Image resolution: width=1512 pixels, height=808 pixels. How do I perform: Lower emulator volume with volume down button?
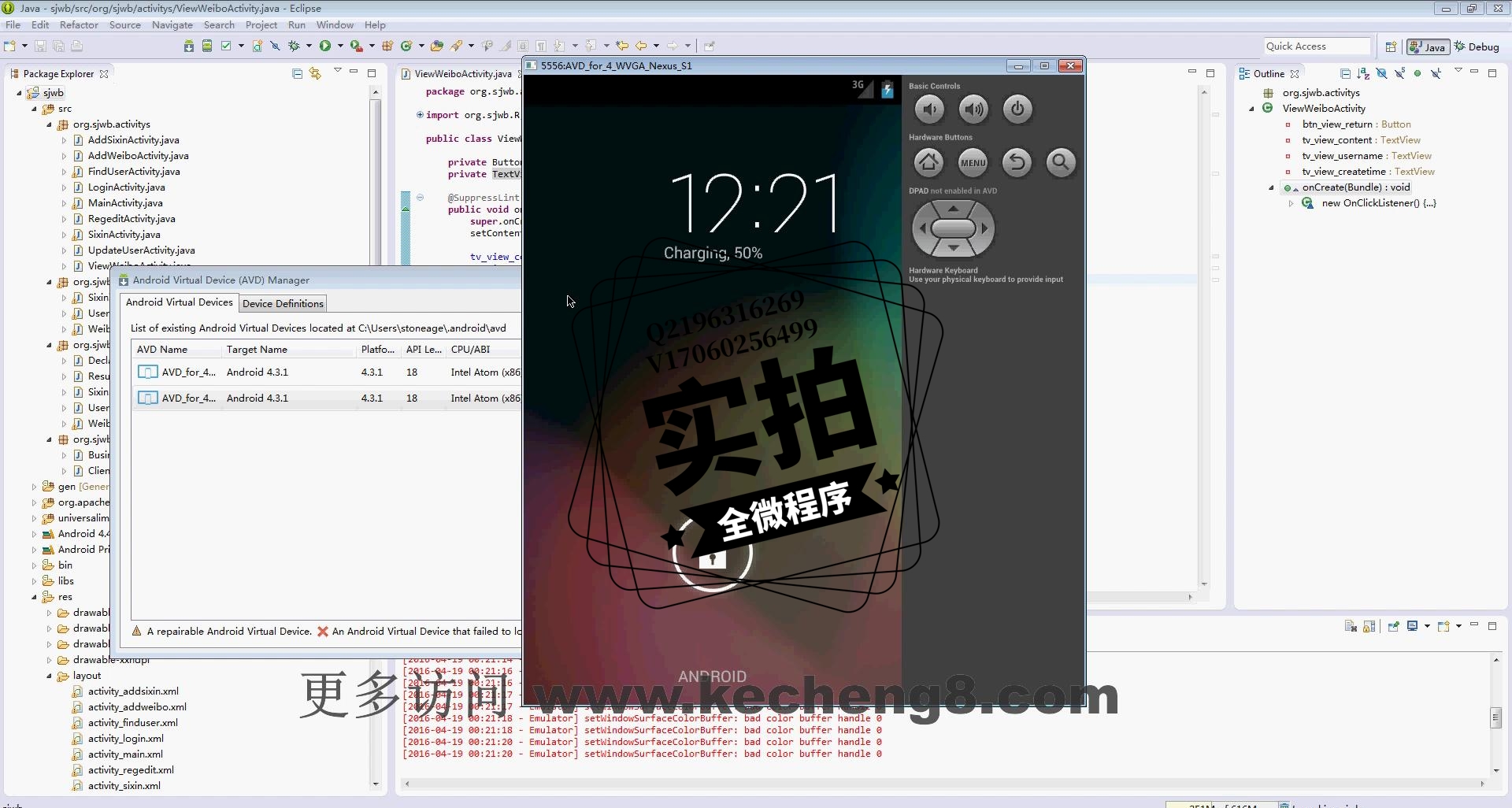pos(929,109)
